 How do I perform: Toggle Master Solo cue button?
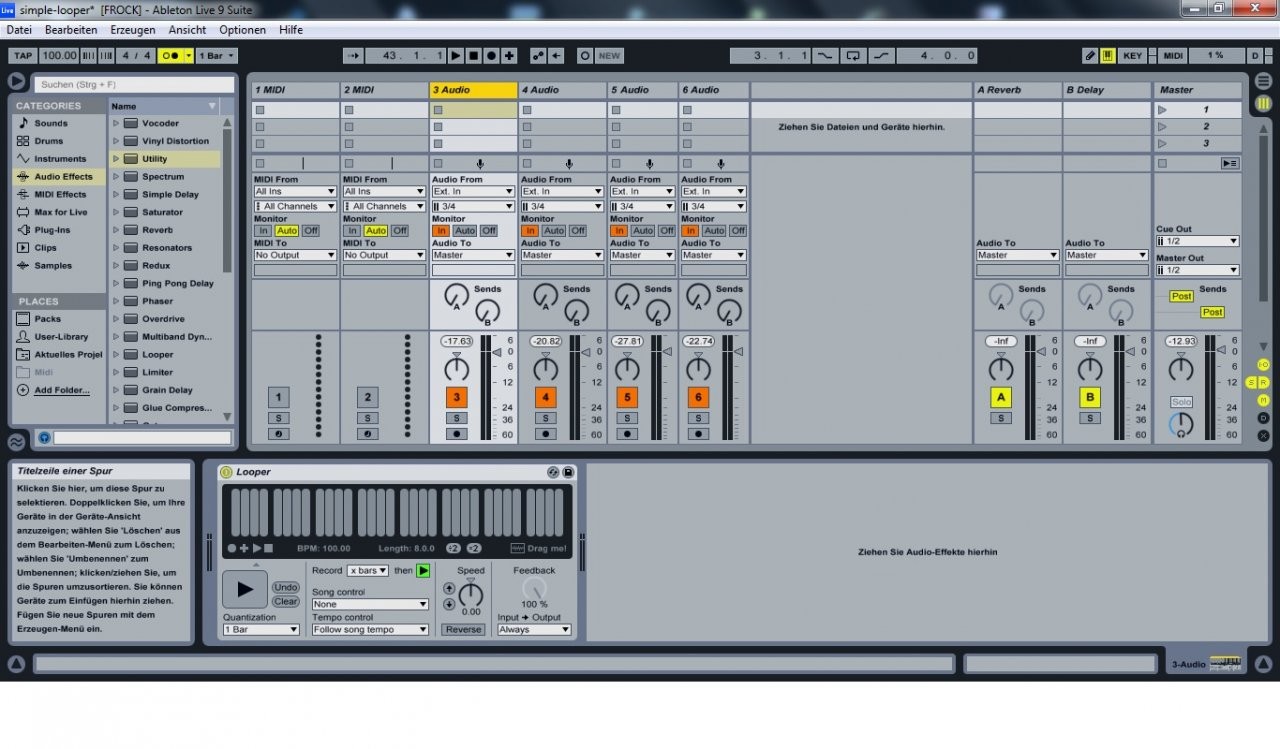1181,402
